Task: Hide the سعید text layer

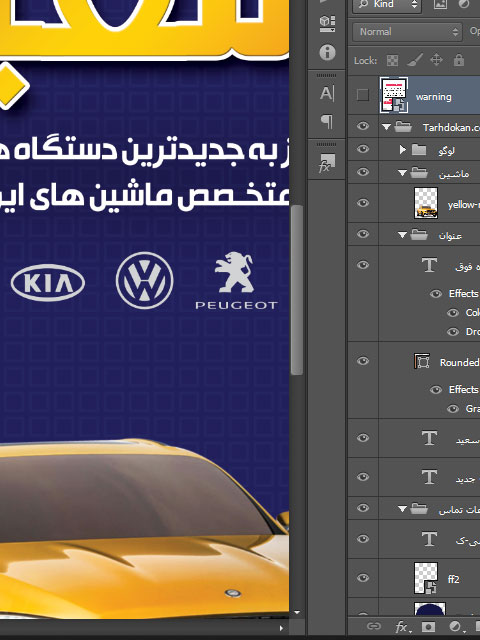Action: click(362, 438)
